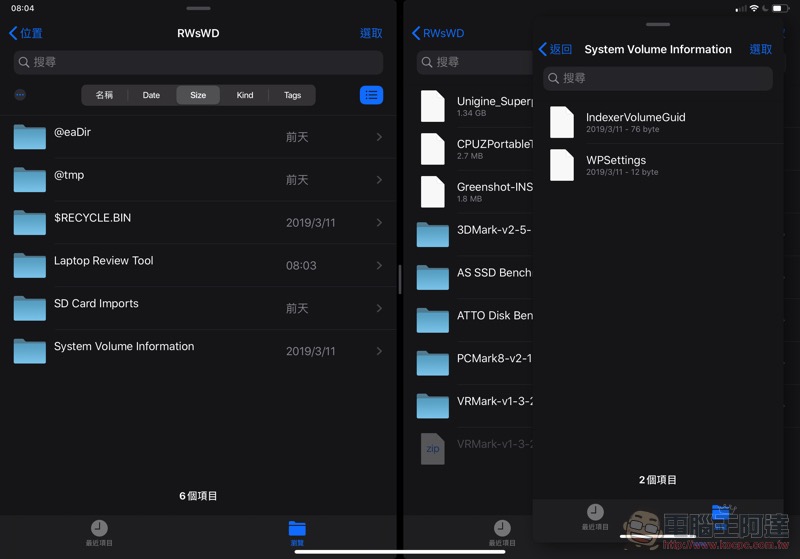Screen dimensions: 800x559
Task: Expand the SD Card Imports chevron
Action: pos(379,308)
